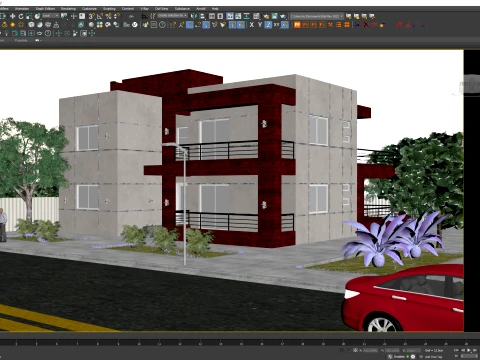
Task: Open the Scripting menu
Action: tap(109, 8)
